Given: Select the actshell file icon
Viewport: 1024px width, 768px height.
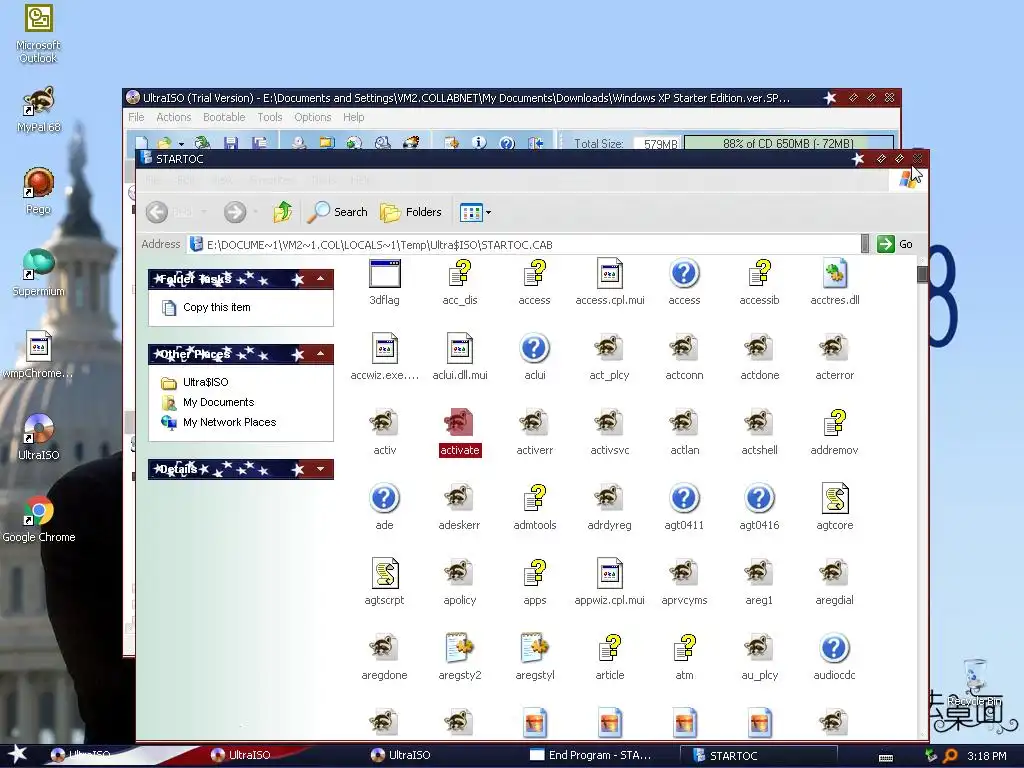Looking at the screenshot, I should [x=760, y=423].
